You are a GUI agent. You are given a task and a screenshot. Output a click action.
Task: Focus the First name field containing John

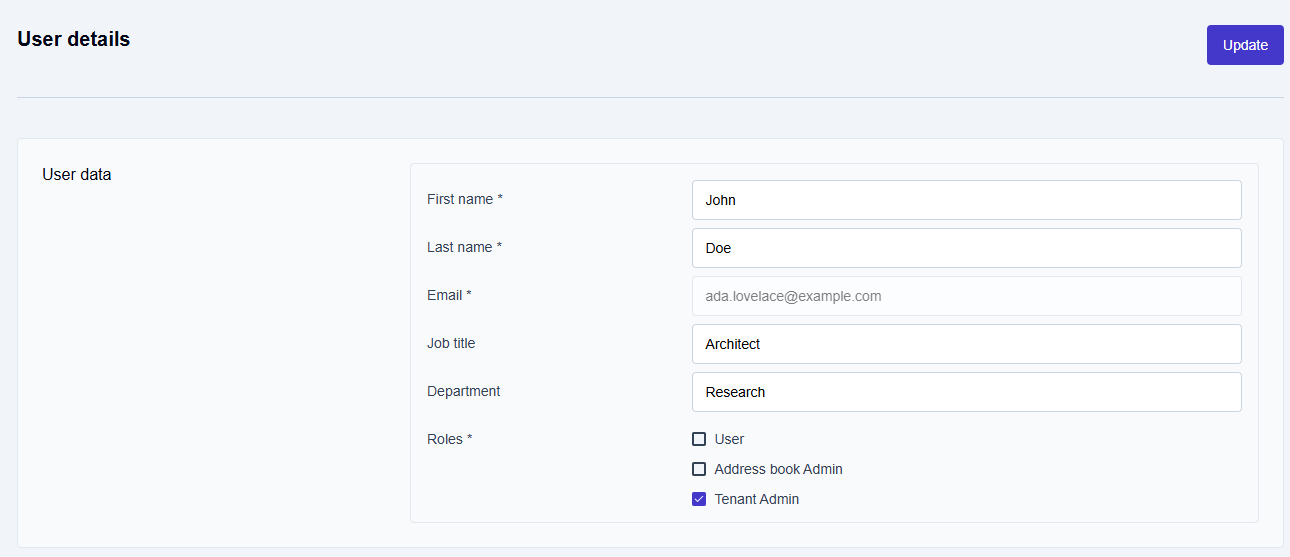[966, 200]
